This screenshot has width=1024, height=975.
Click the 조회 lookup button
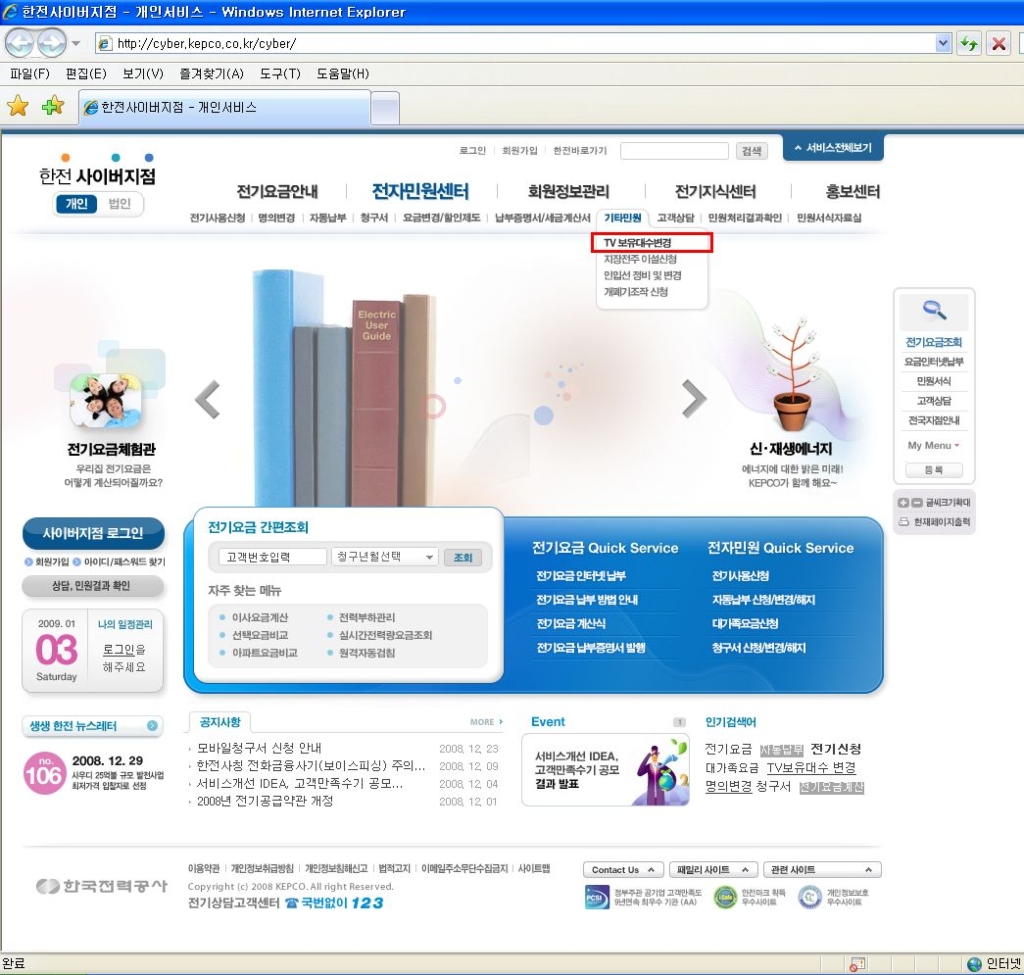pyautogui.click(x=463, y=557)
